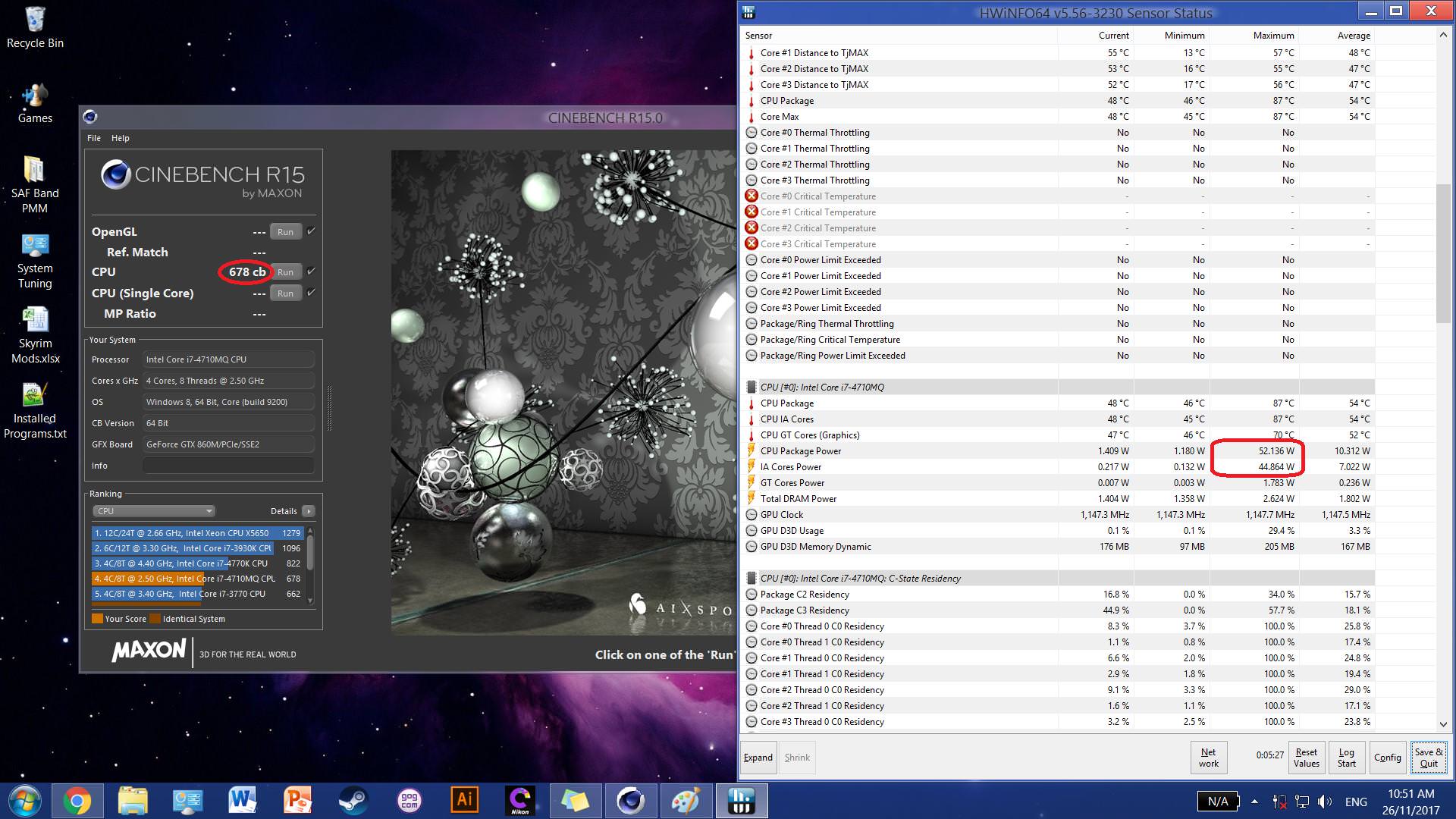
Task: Open the Games desktop shortcut
Action: (35, 104)
